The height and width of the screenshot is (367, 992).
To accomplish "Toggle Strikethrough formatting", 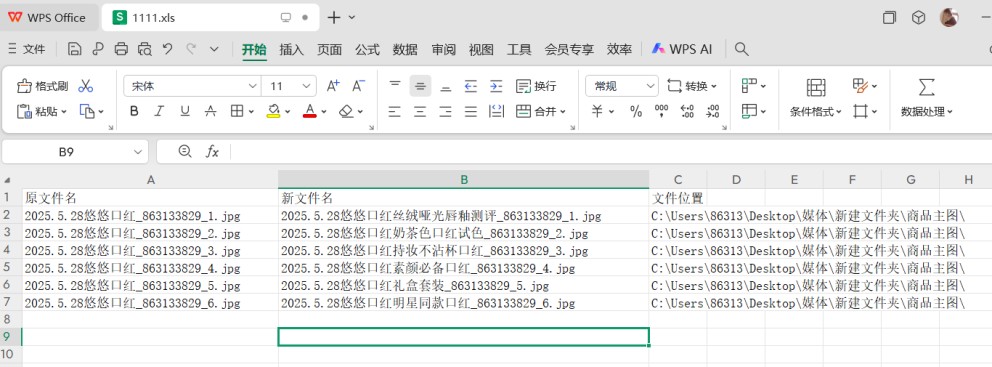I will coord(211,111).
